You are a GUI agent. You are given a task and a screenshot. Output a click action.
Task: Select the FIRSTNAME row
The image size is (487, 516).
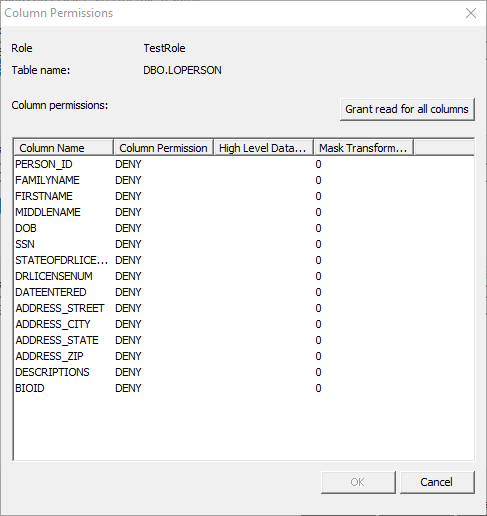pos(244,196)
